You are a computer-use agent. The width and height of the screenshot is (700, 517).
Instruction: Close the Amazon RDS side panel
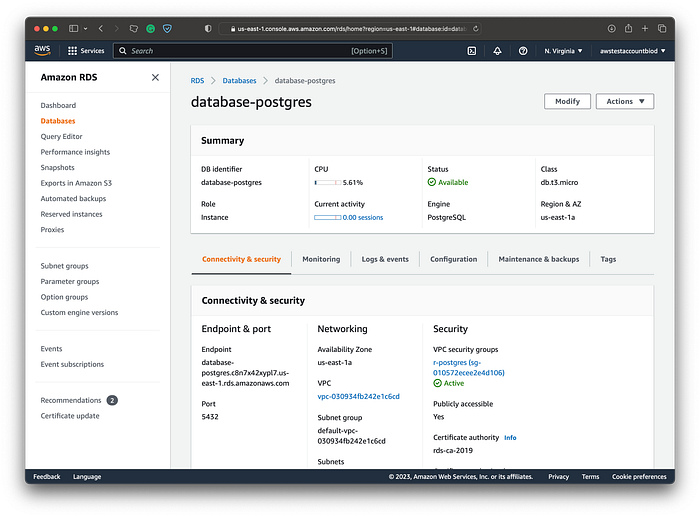click(x=155, y=77)
